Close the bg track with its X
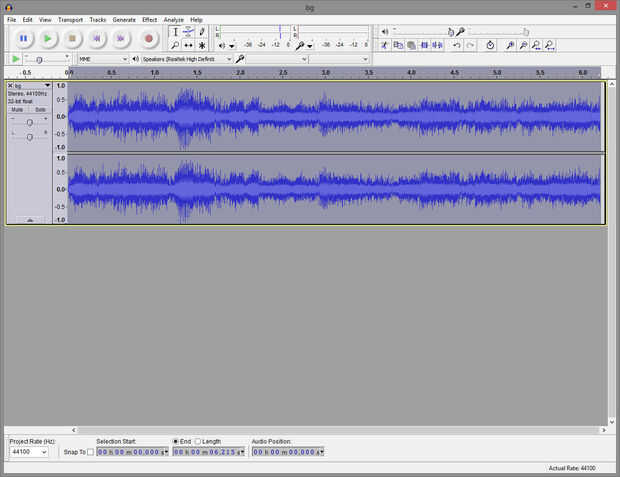The width and height of the screenshot is (620, 477). pyautogui.click(x=10, y=85)
